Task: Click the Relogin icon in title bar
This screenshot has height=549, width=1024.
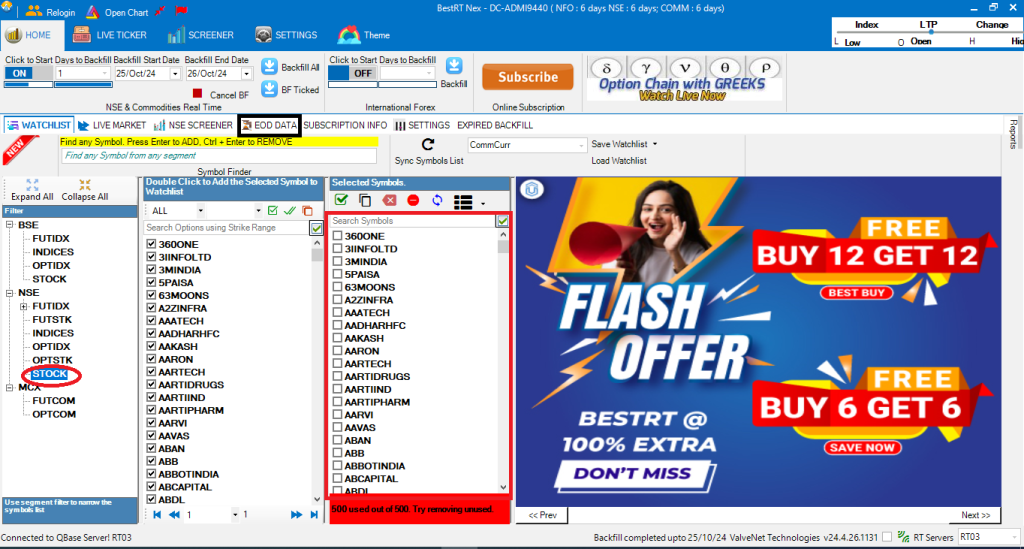Action: 33,11
